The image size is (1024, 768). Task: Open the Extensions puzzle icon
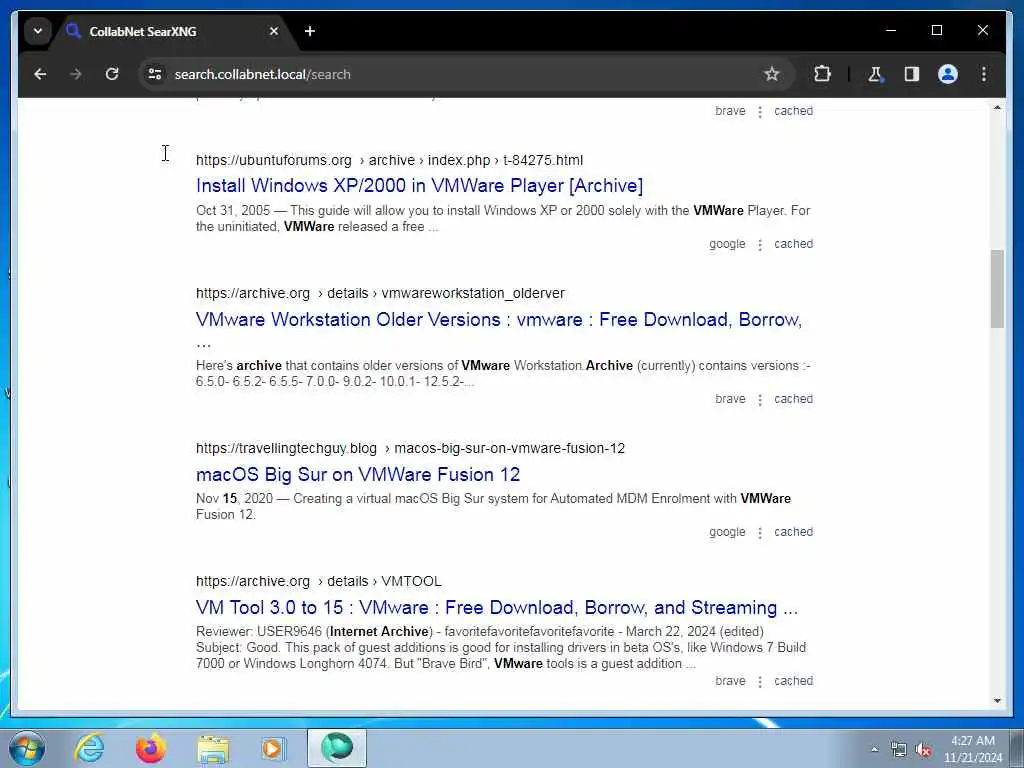[822, 74]
